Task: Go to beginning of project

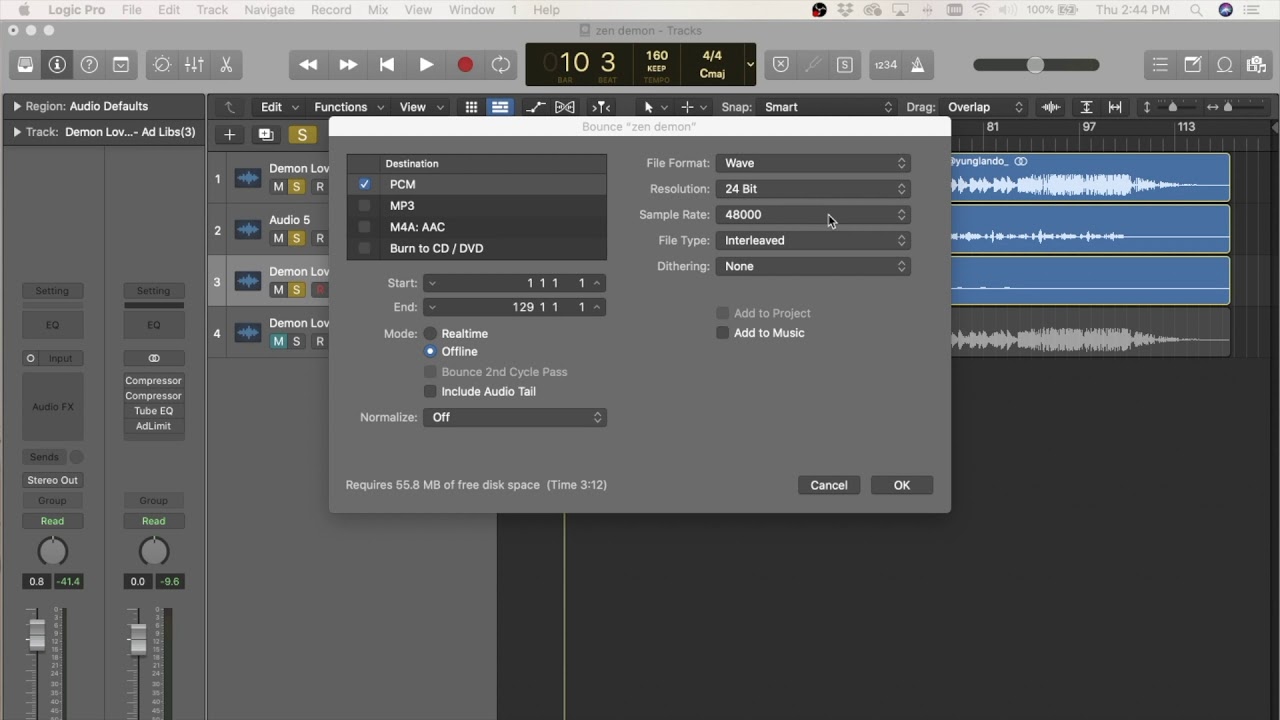Action: pos(387,65)
